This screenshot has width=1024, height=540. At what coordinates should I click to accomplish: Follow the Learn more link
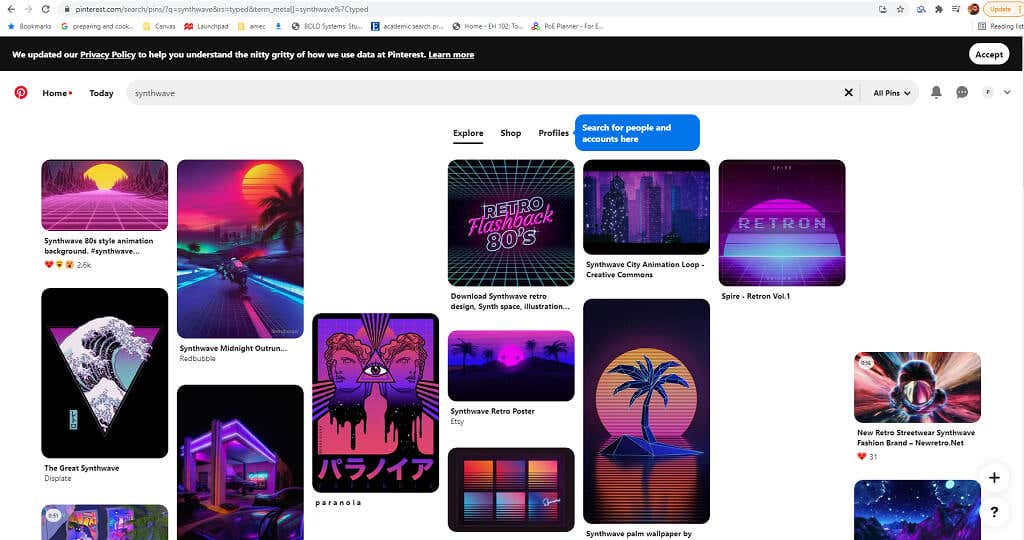click(451, 55)
